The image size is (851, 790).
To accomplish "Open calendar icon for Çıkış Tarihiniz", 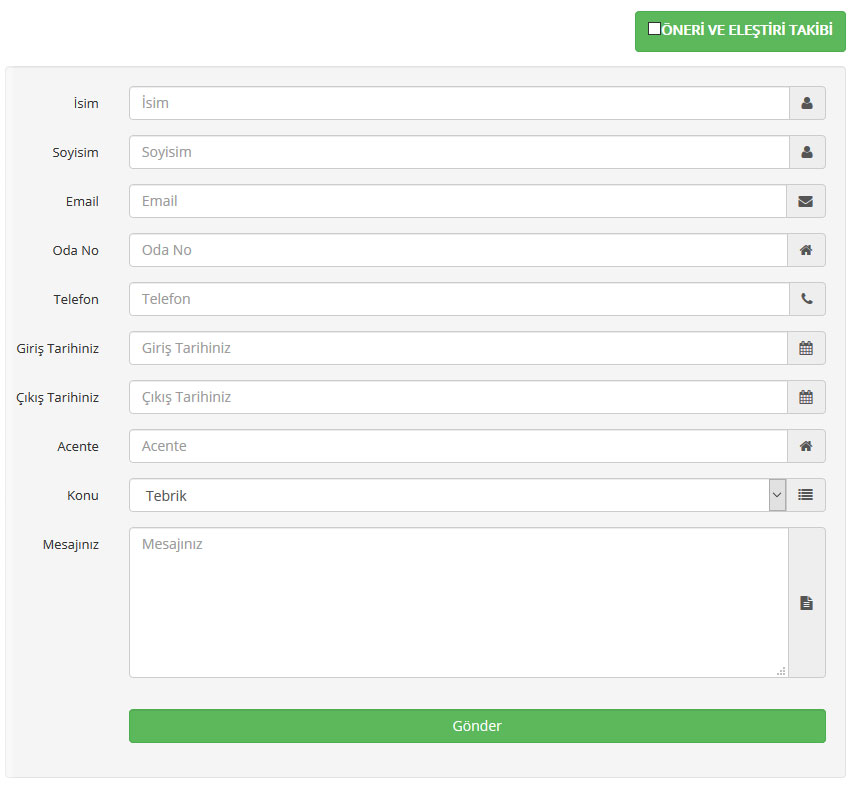I will click(x=806, y=397).
